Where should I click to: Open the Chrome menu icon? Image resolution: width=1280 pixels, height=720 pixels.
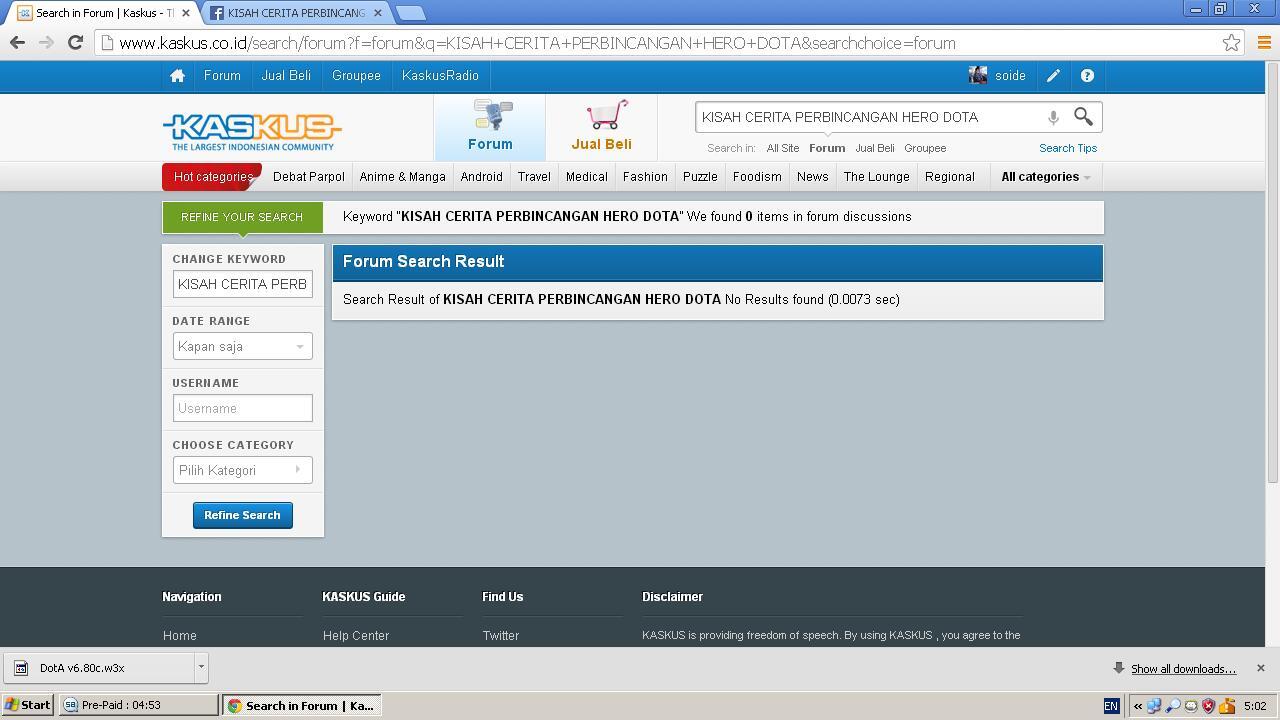coord(1264,43)
